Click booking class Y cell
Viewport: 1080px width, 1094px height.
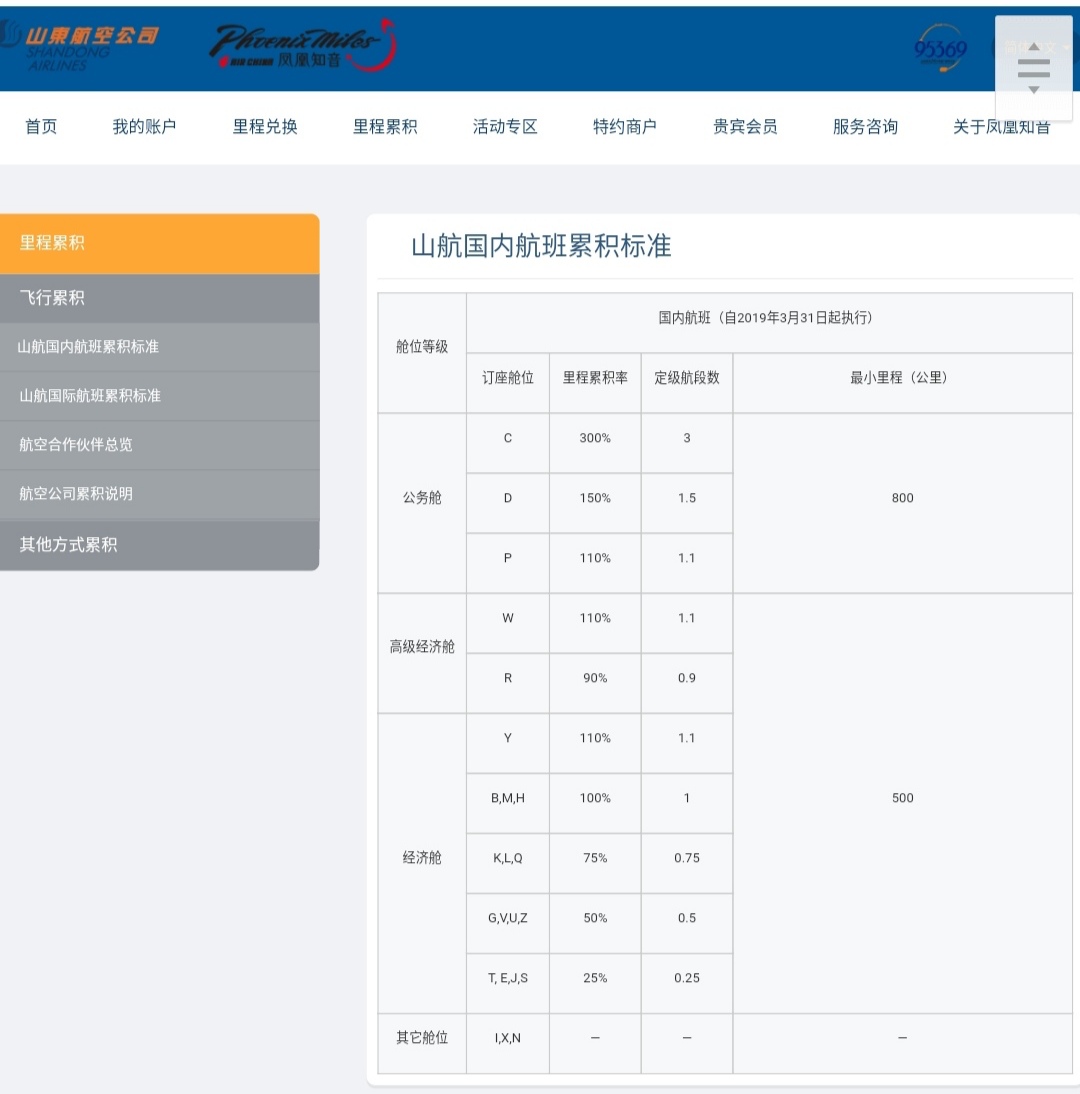point(508,743)
